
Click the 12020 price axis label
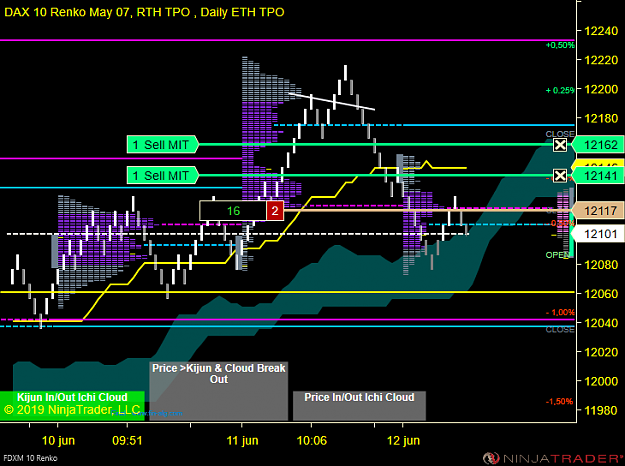[x=601, y=352]
